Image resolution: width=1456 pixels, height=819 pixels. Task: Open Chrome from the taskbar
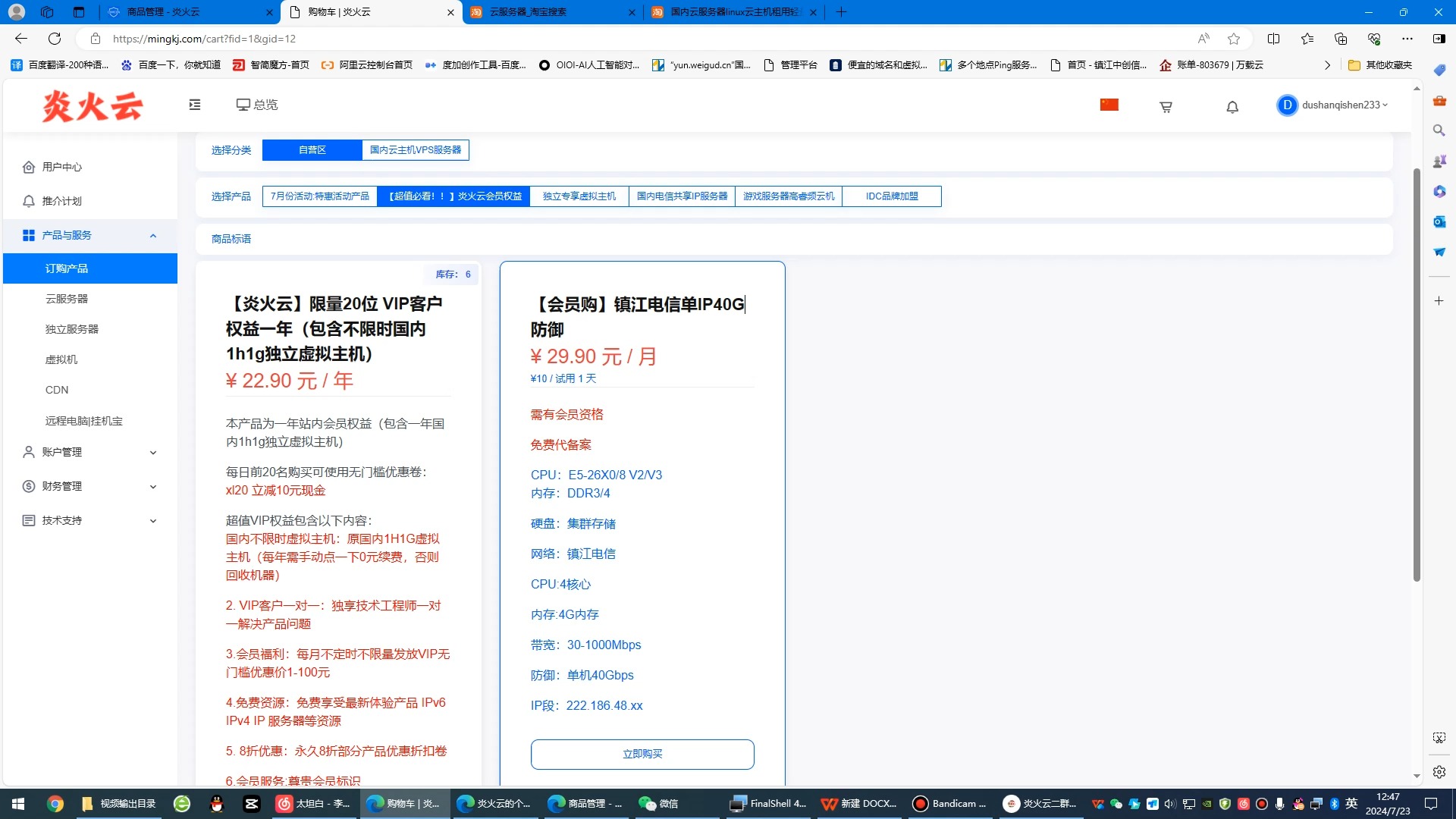tap(55, 804)
